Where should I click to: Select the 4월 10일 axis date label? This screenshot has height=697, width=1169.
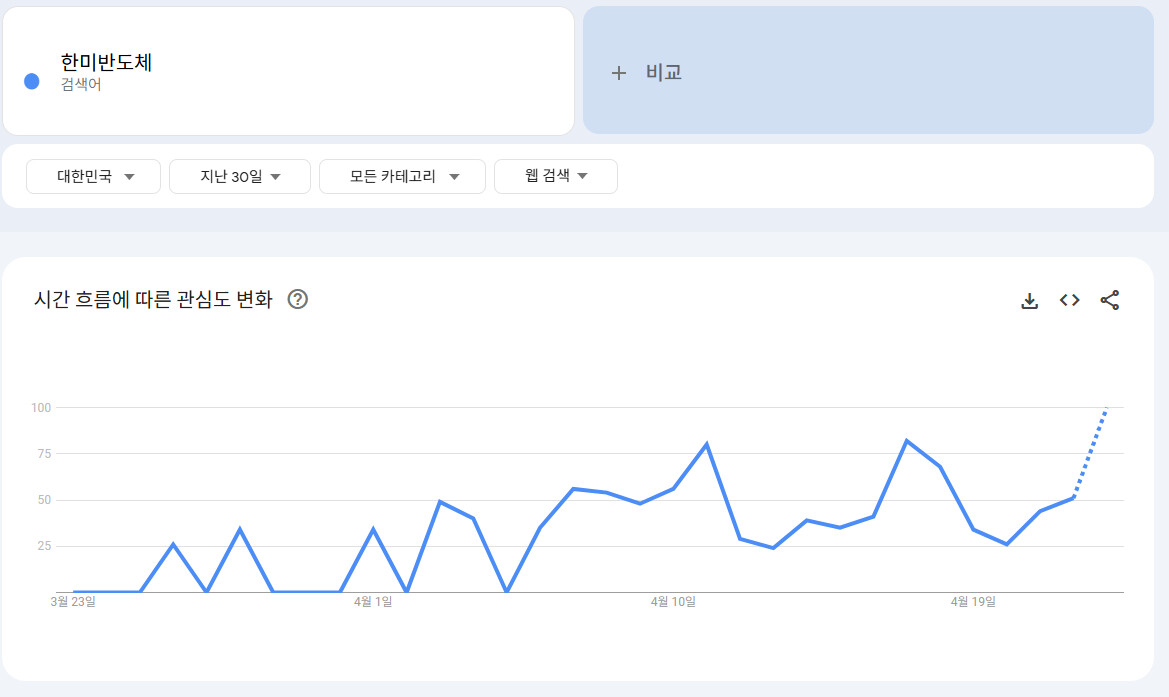(673, 602)
